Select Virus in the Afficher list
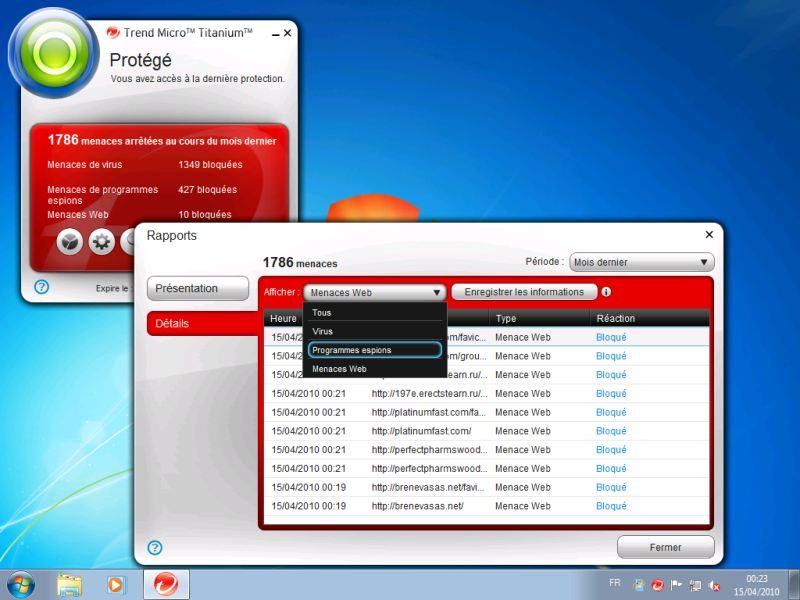The height and width of the screenshot is (600, 800). 322,331
